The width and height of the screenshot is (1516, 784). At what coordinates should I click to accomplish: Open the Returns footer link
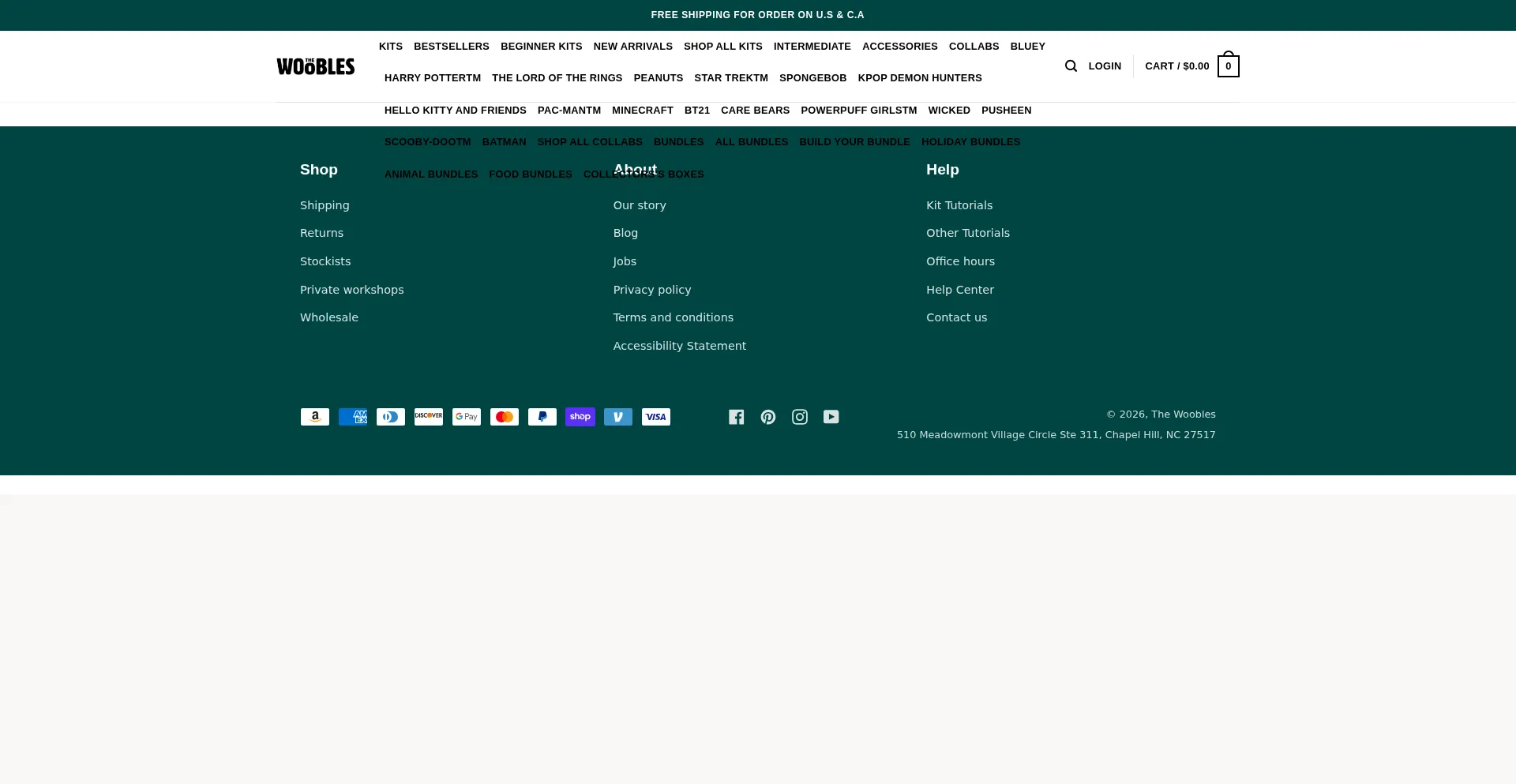pos(322,233)
